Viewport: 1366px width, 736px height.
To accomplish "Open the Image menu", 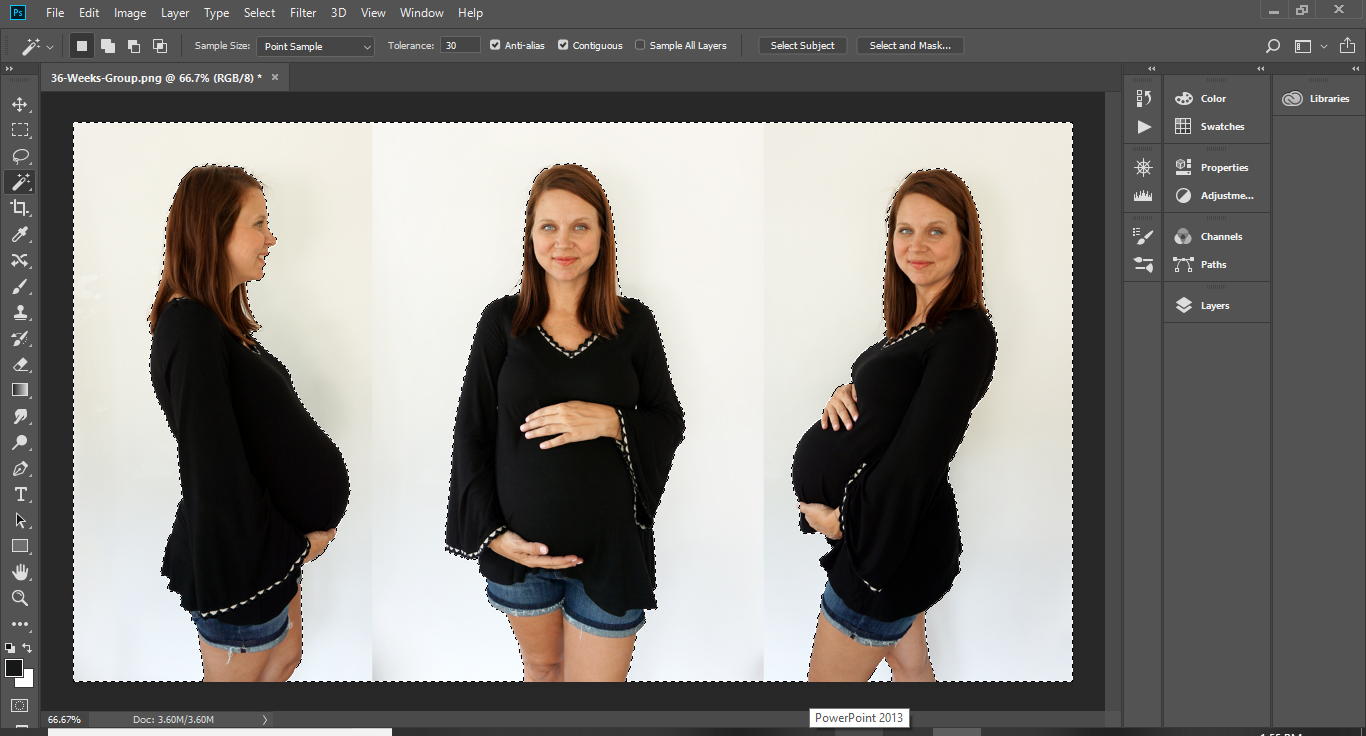I will click(130, 13).
